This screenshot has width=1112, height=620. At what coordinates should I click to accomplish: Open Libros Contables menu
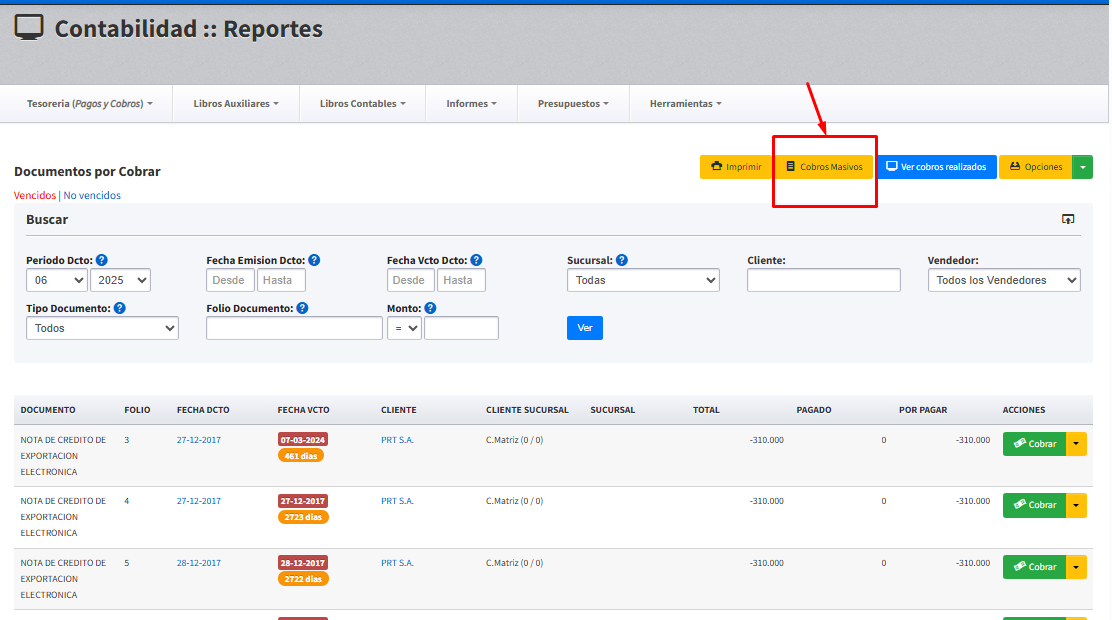[x=362, y=104]
